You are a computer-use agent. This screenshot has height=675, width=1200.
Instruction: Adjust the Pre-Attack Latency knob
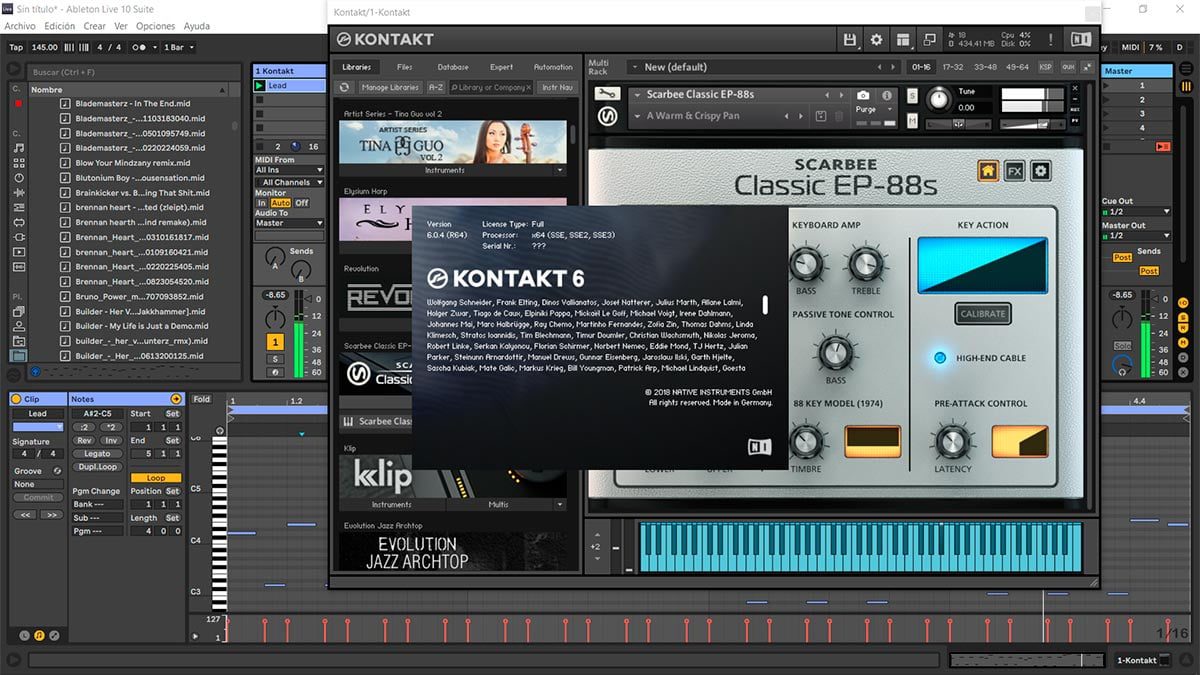(x=952, y=441)
